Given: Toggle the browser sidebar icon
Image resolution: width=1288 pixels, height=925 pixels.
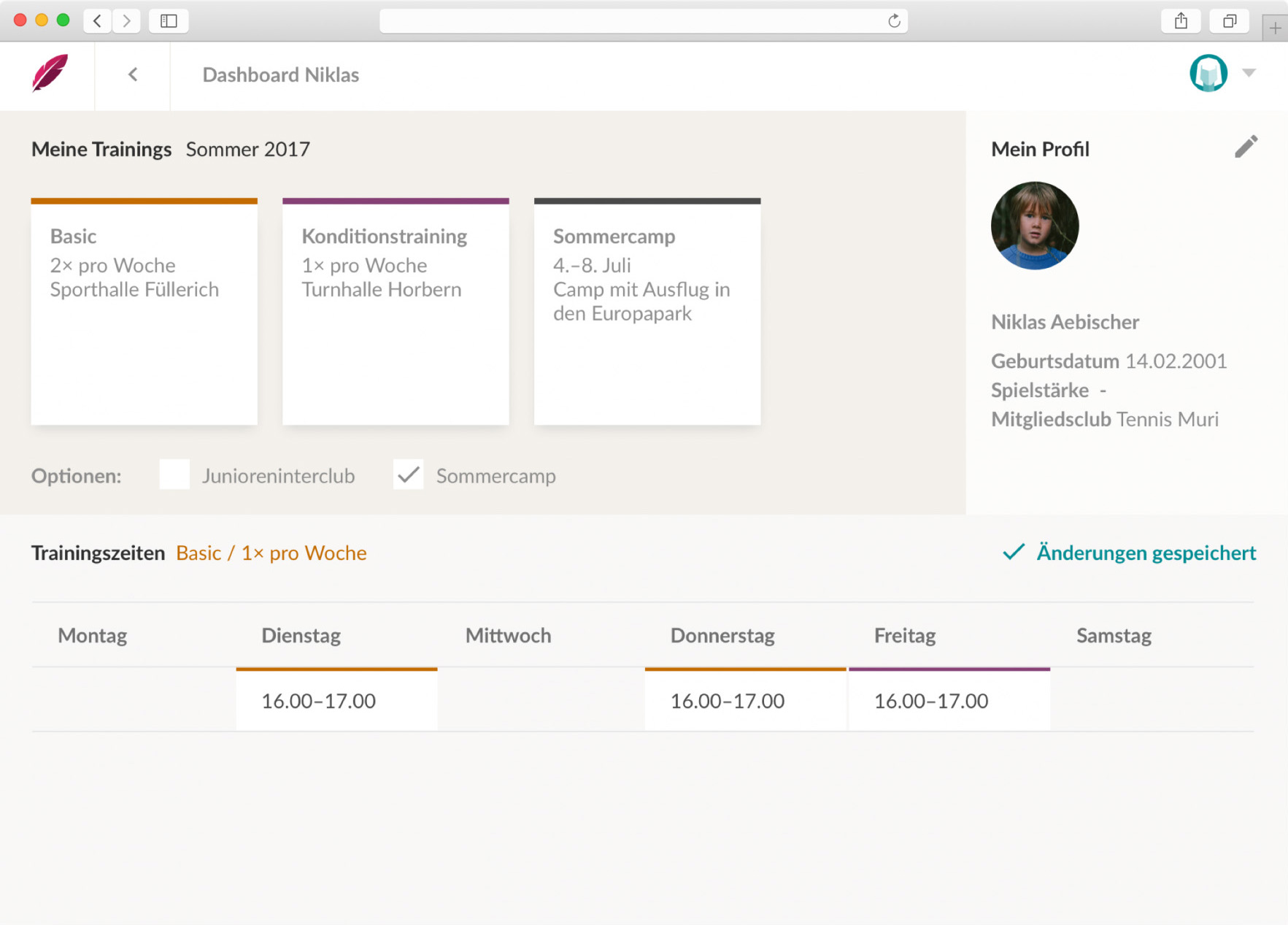Looking at the screenshot, I should pos(169,21).
